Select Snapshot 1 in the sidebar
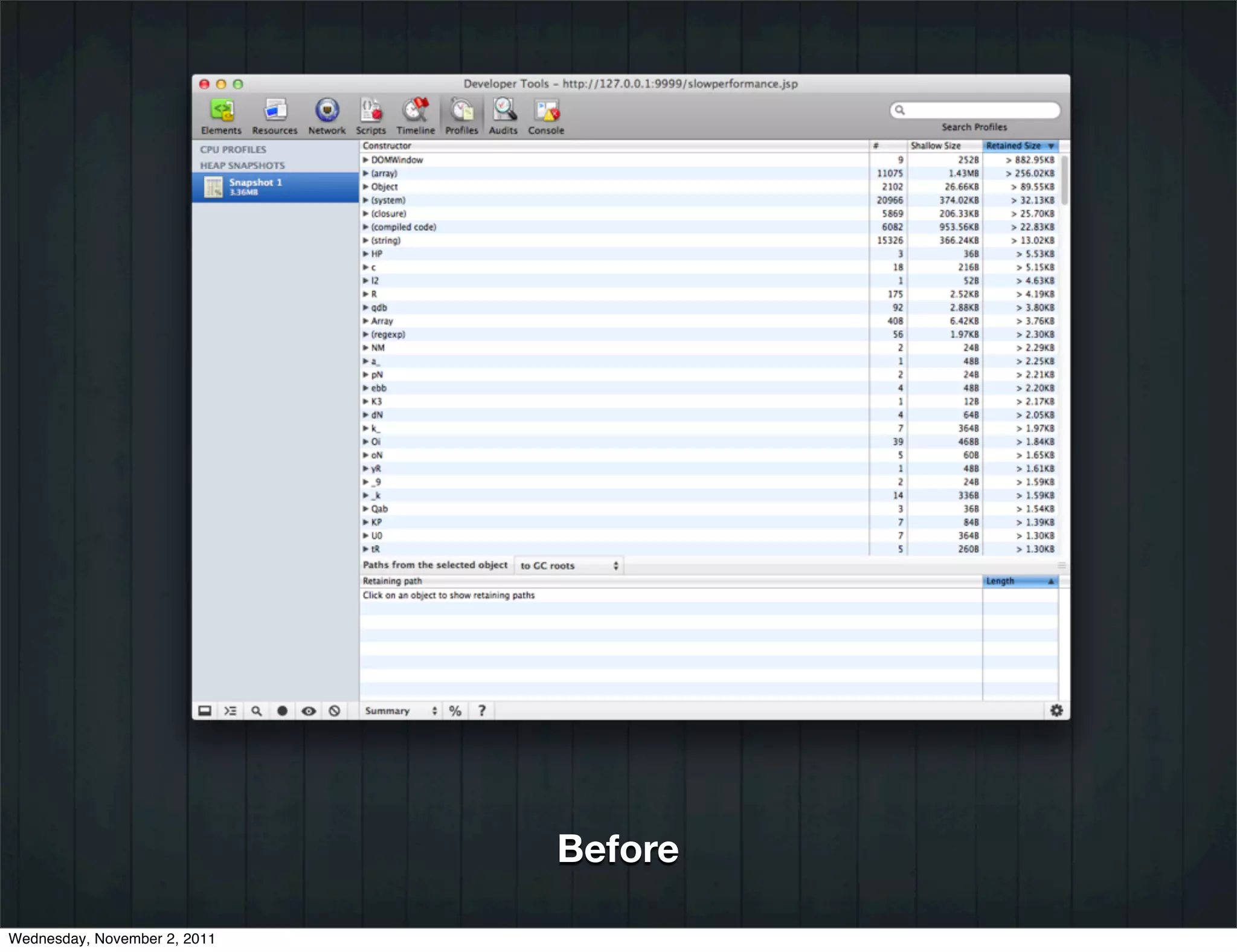This screenshot has height=952, width=1237. [275, 187]
